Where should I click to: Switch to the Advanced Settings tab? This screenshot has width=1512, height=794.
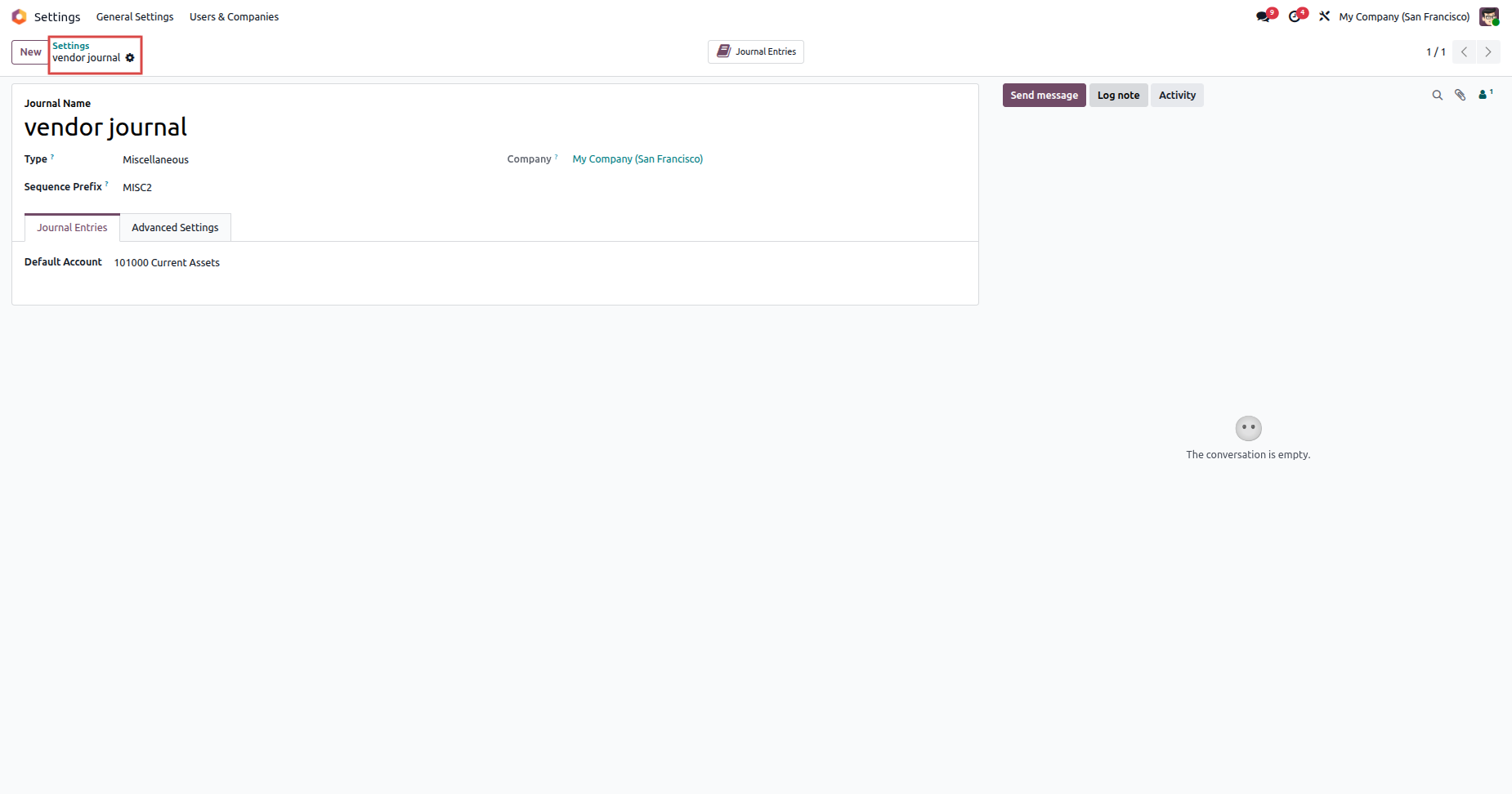click(x=175, y=228)
